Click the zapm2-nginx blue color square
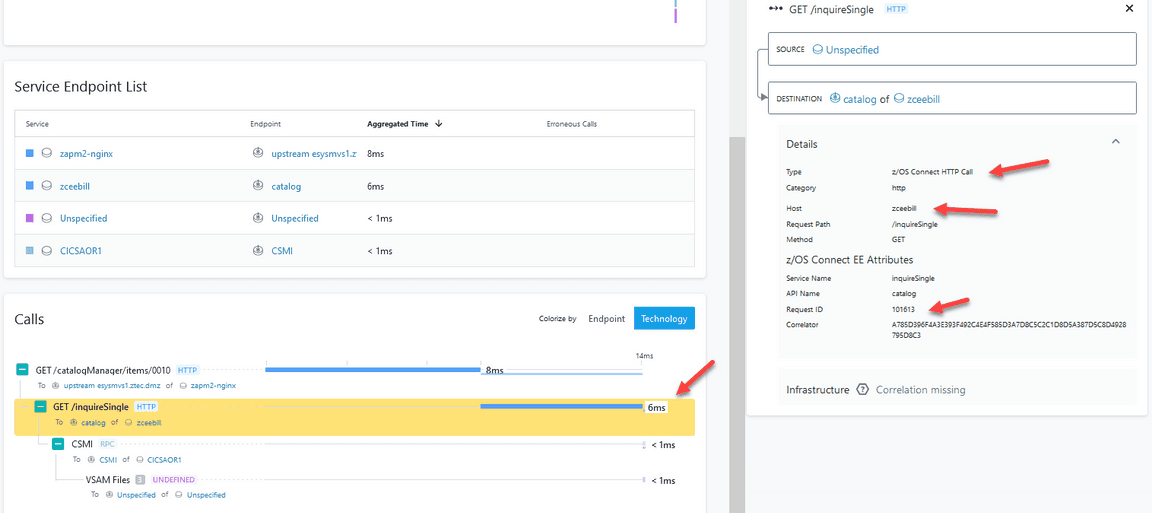1152x513 pixels. [x=29, y=154]
